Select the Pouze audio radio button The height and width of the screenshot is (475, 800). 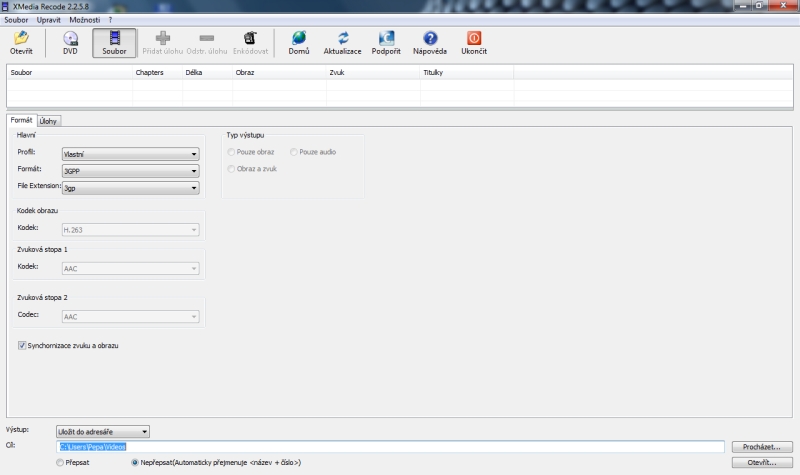[x=293, y=152]
